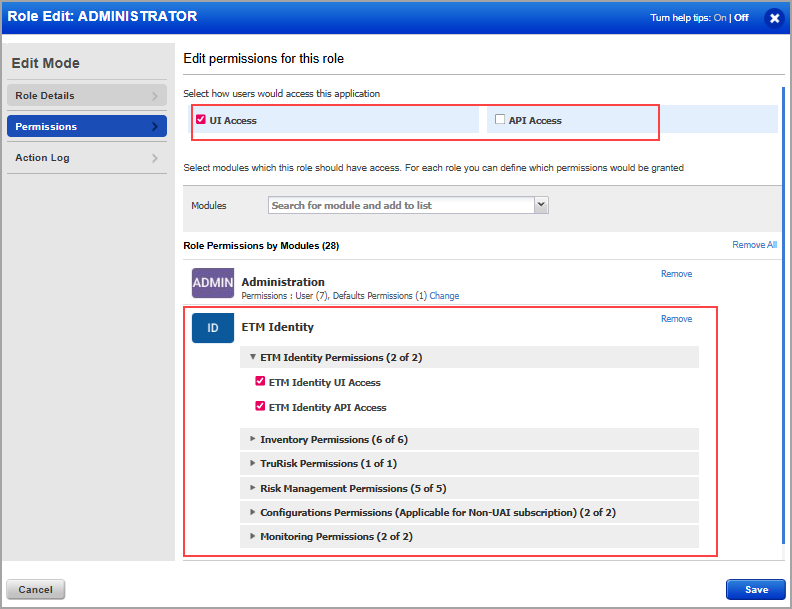Viewport: 792px width, 609px height.
Task: Open the Role Details tab
Action: (87, 95)
